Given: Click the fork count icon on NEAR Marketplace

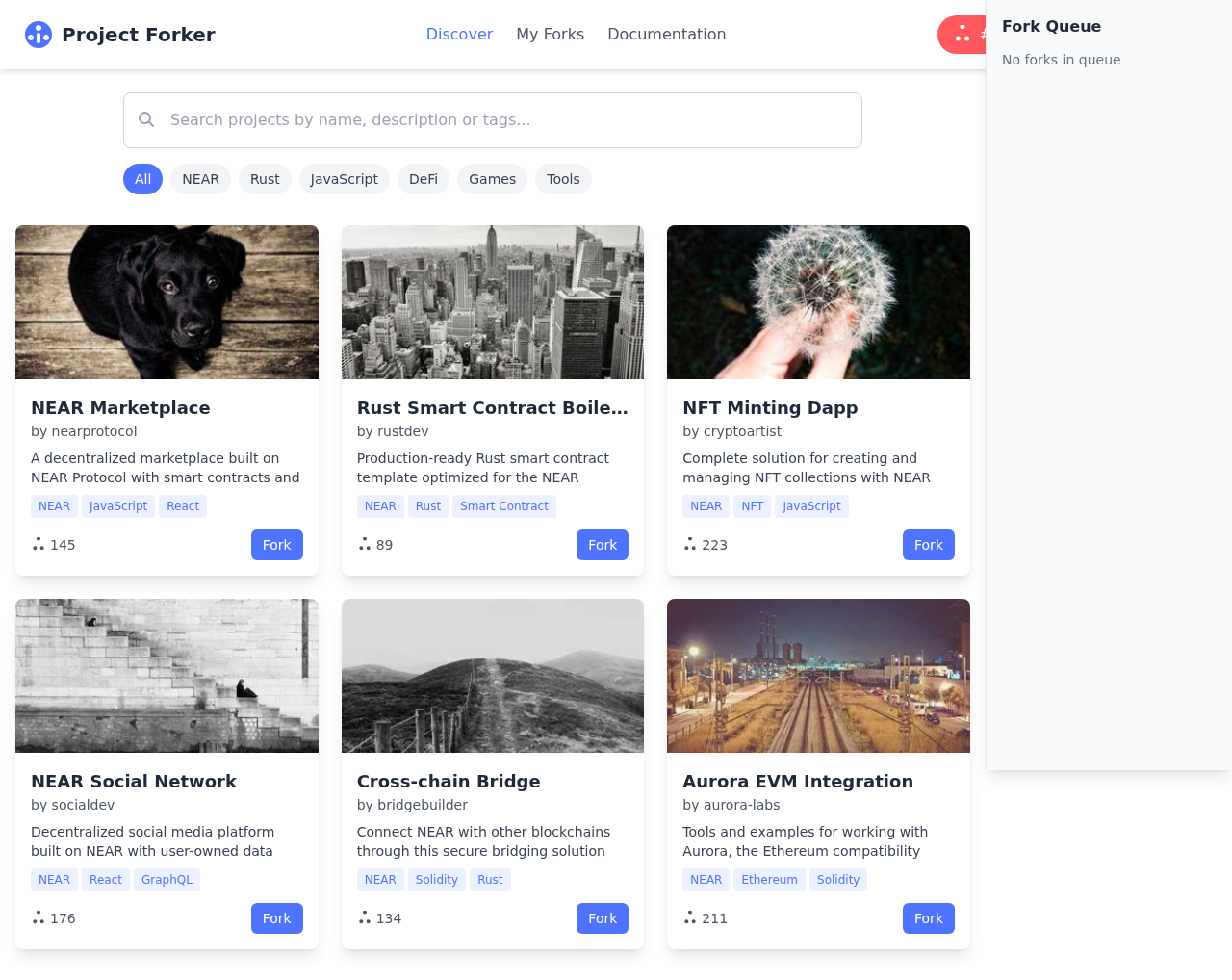Looking at the screenshot, I should tap(38, 543).
